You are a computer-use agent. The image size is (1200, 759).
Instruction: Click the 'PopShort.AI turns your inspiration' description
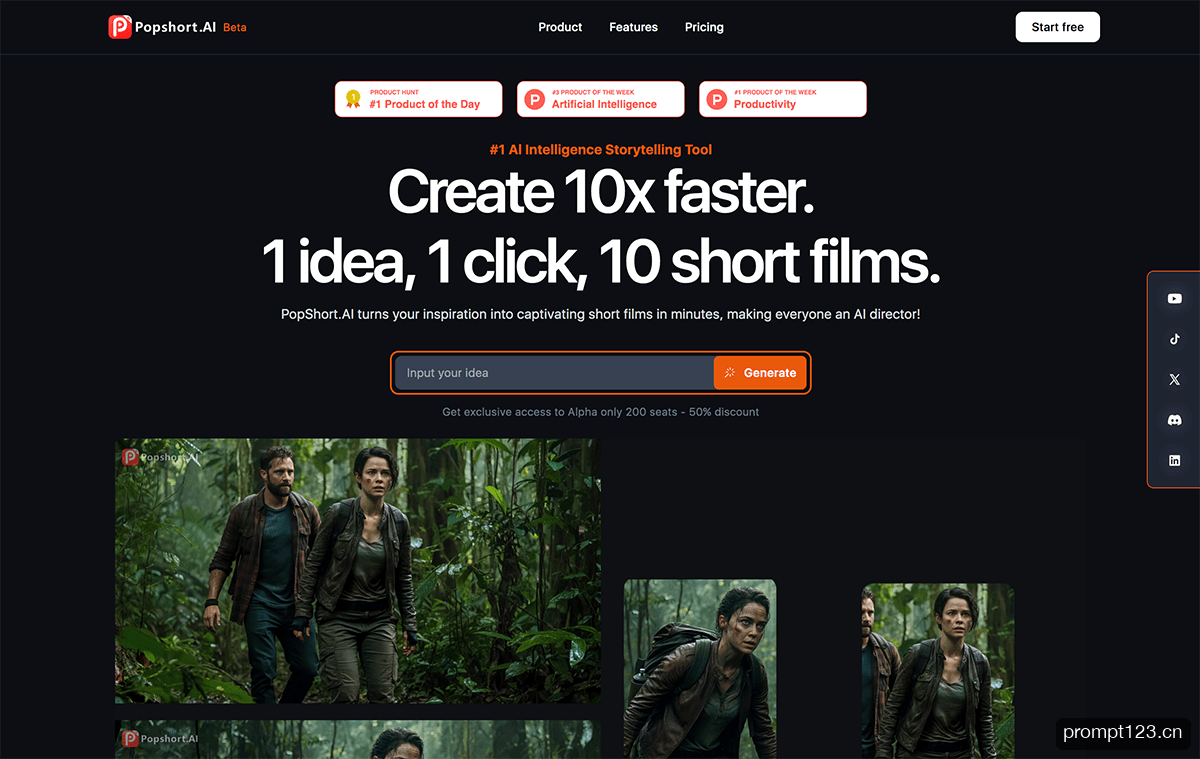click(x=601, y=314)
